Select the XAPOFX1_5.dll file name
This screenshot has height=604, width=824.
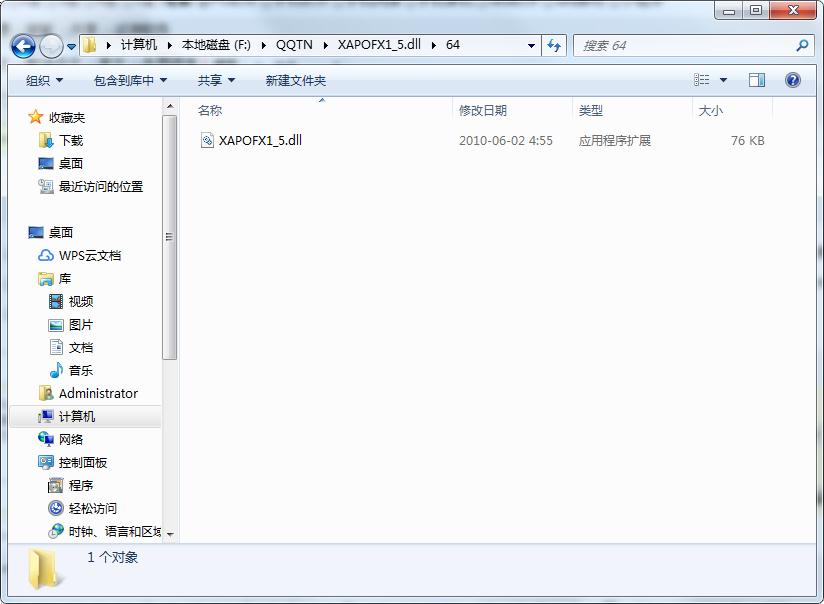pos(260,140)
